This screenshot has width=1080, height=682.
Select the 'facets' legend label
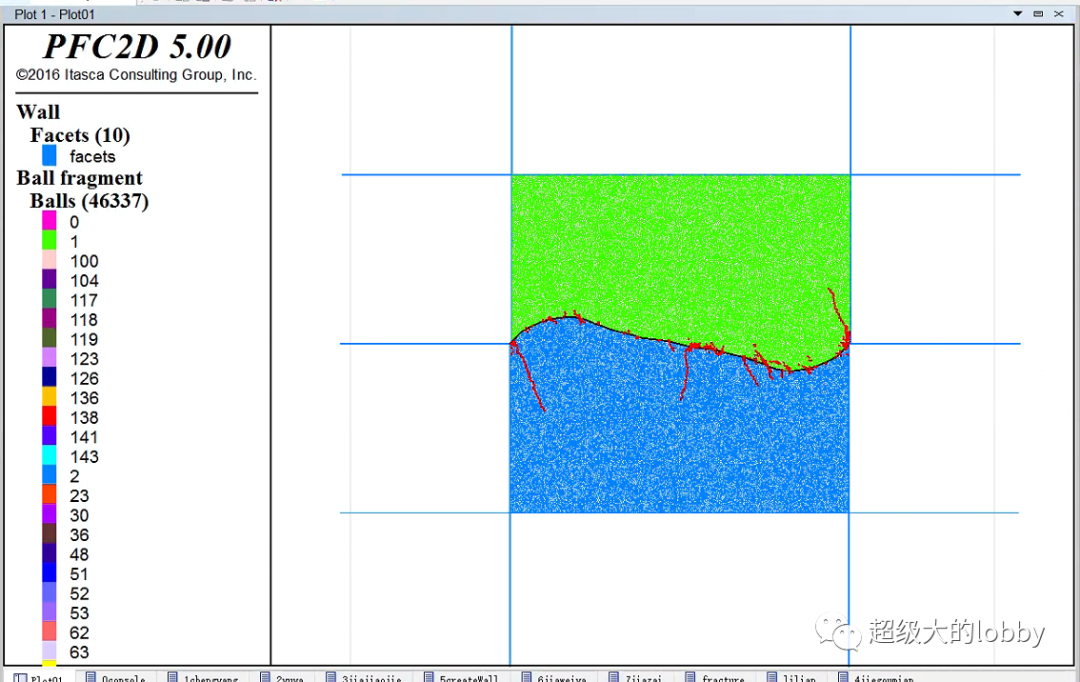(x=92, y=157)
